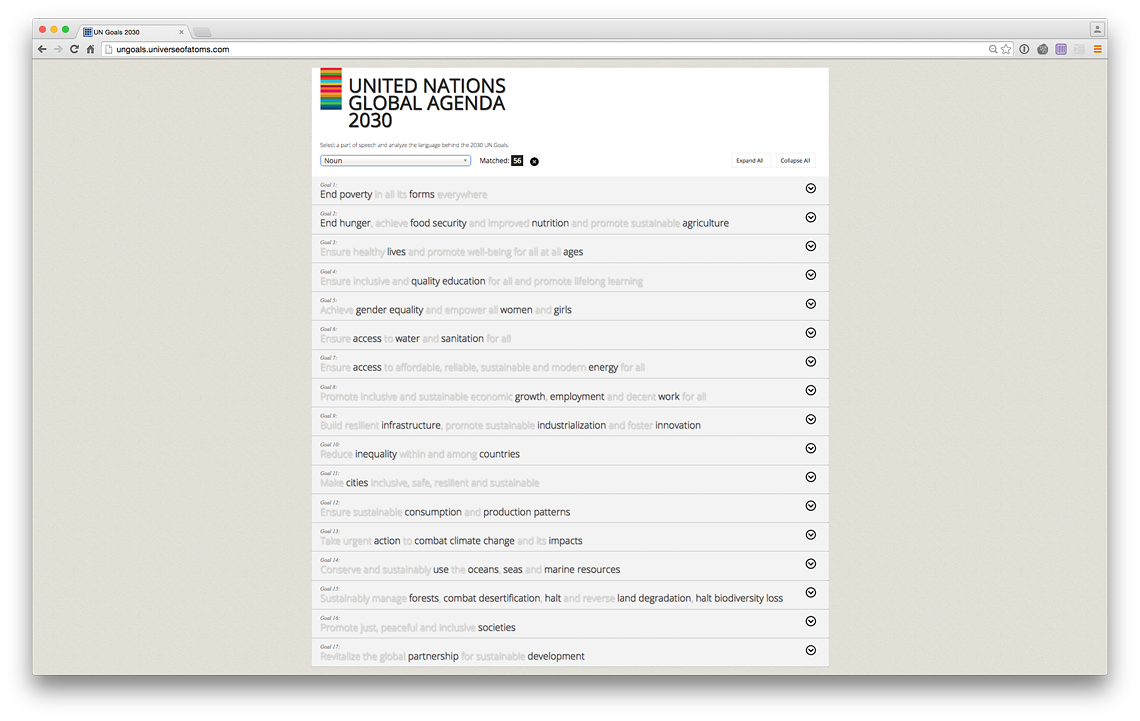Expand Goal 12 consumption patterns row
The image size is (1140, 721).
click(811, 506)
